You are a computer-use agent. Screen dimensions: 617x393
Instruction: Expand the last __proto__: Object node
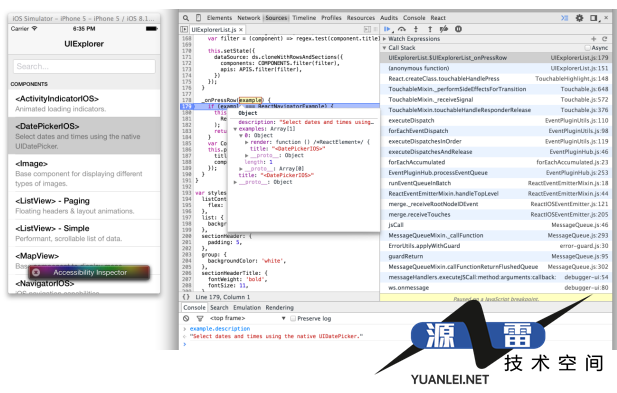[x=235, y=182]
